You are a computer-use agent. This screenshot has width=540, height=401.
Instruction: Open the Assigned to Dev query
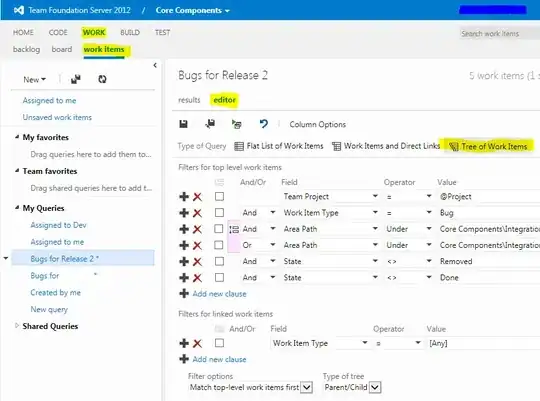(59, 225)
